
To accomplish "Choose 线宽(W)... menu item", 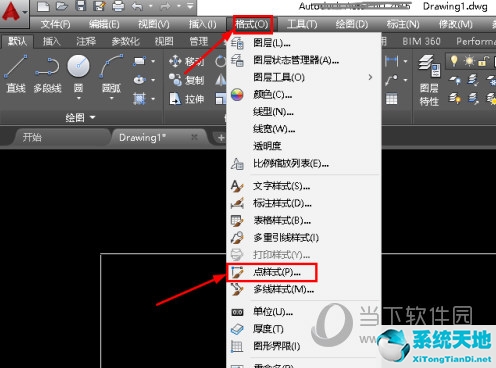I will point(303,129).
